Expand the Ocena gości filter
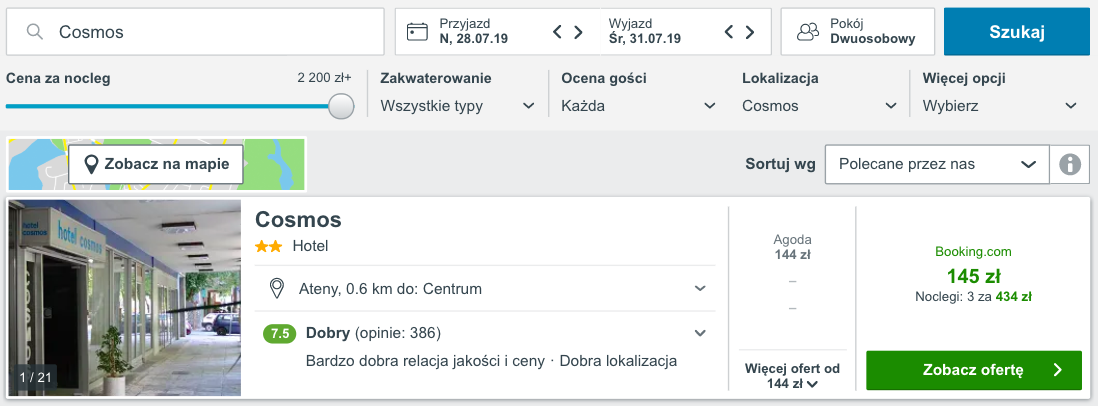 click(x=639, y=106)
